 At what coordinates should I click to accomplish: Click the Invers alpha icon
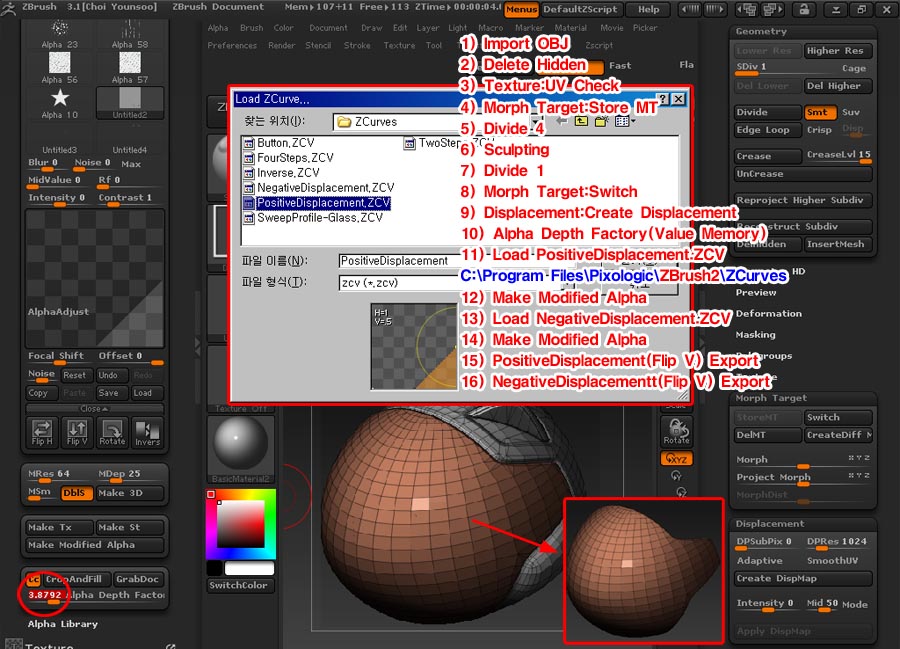click(x=148, y=432)
